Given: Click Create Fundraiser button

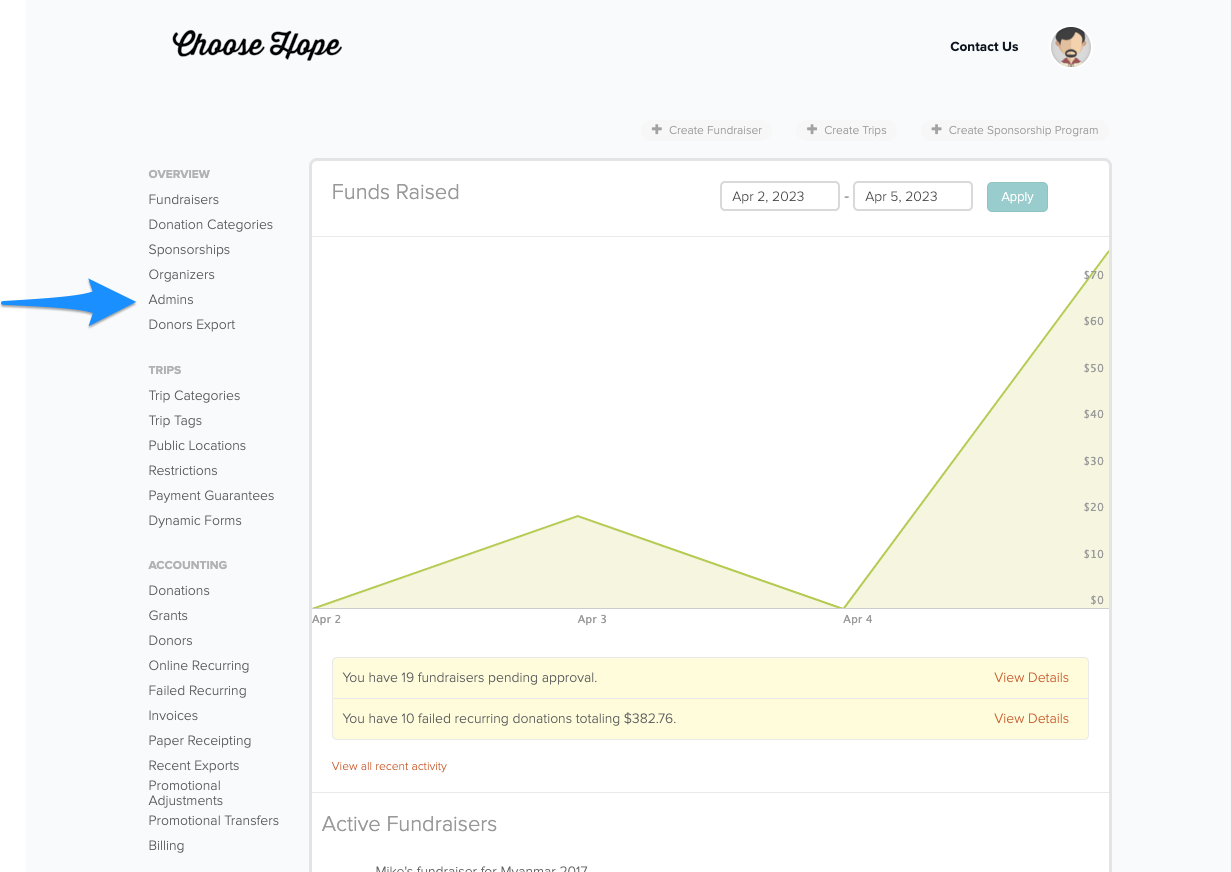Looking at the screenshot, I should (707, 130).
